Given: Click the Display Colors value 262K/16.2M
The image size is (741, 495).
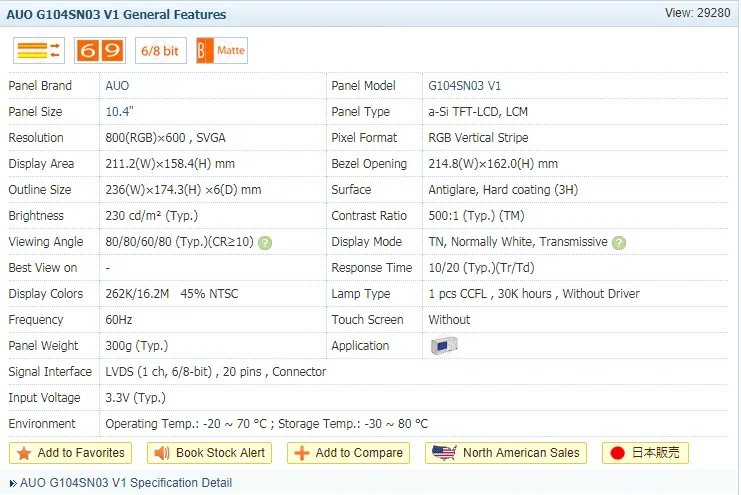Looking at the screenshot, I should (x=137, y=294).
